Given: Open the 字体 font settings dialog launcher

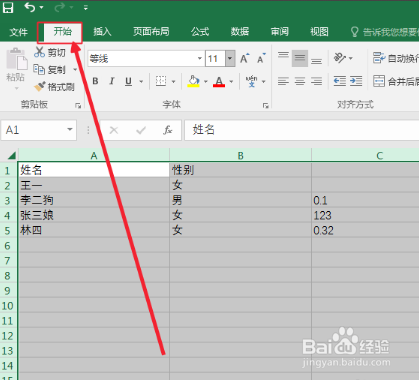Looking at the screenshot, I should point(265,106).
